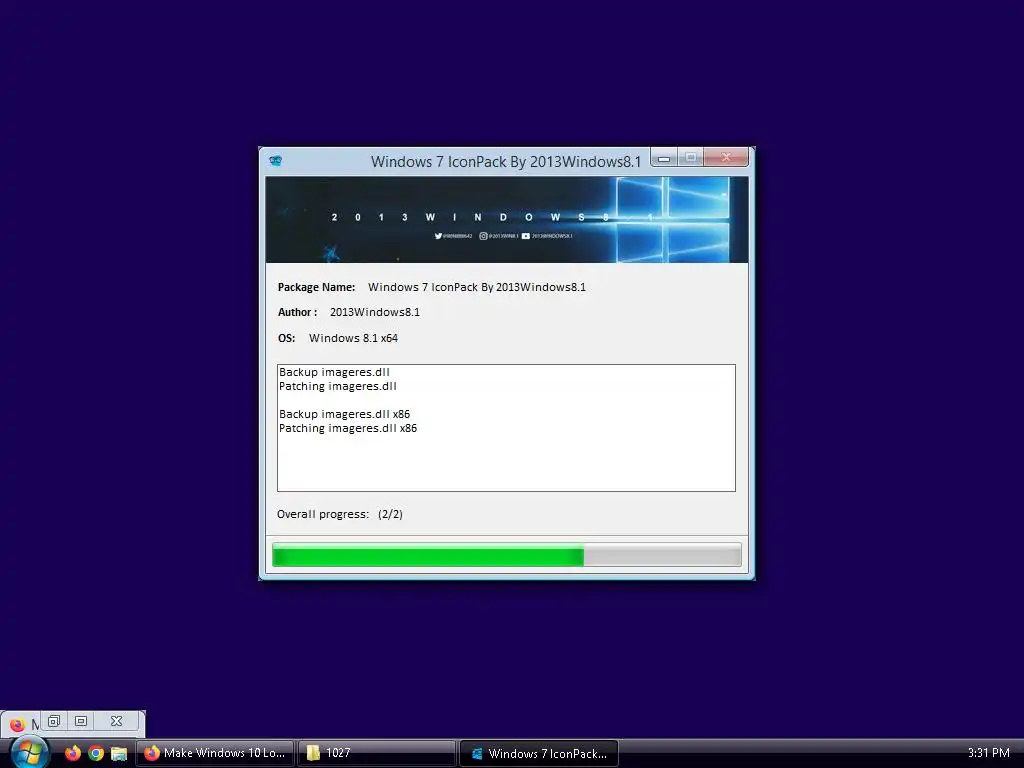Viewport: 1024px width, 768px height.
Task: Click the installer window title text
Action: 506,162
